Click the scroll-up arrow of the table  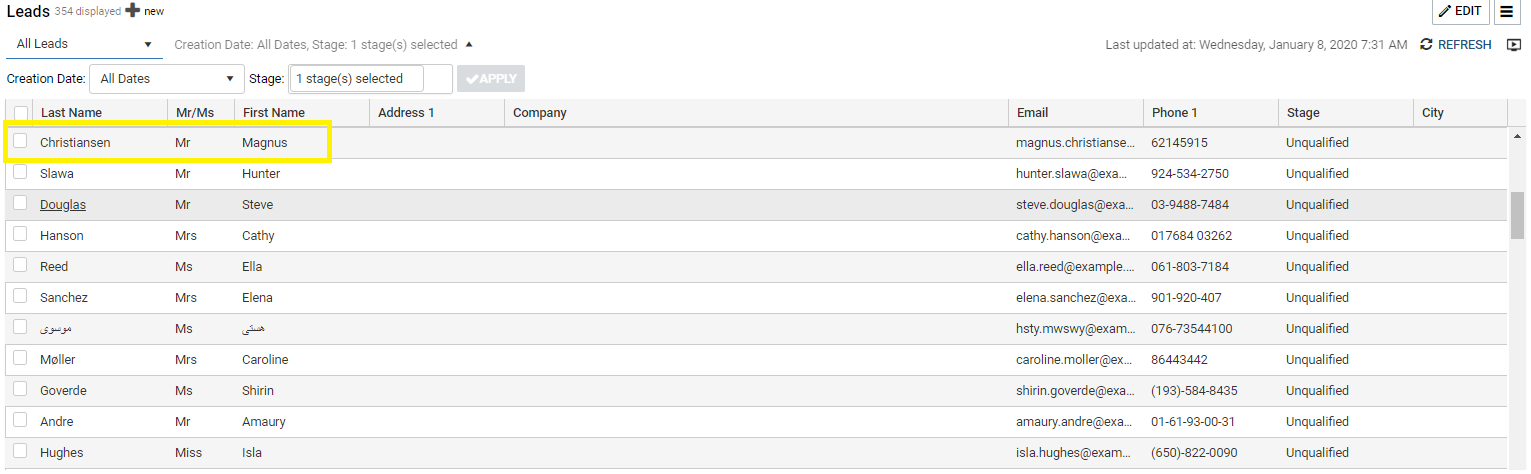point(1517,136)
